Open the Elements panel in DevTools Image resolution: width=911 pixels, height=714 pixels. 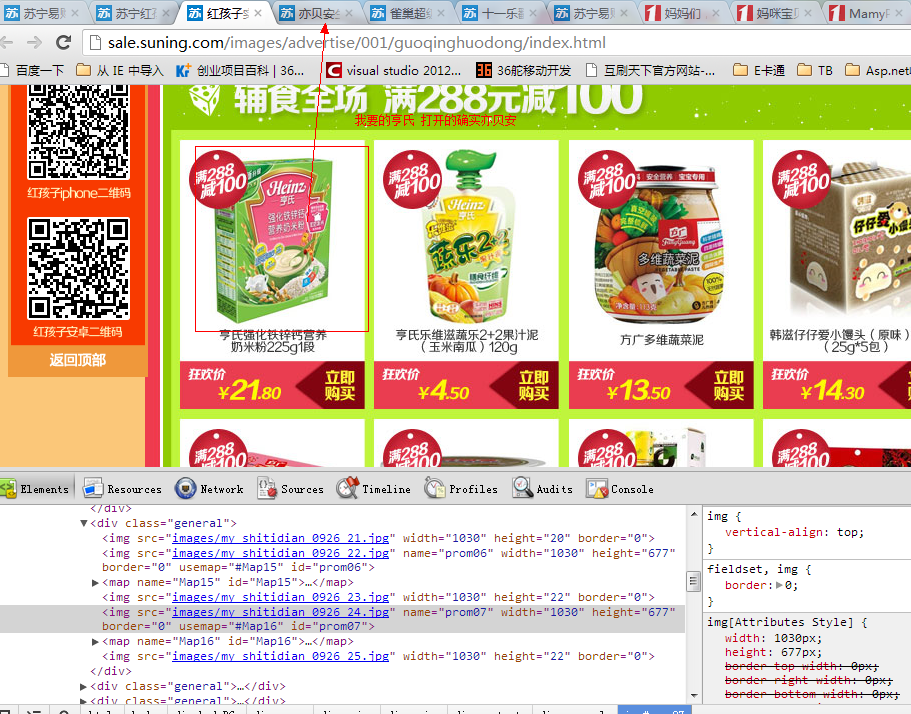(x=35, y=489)
